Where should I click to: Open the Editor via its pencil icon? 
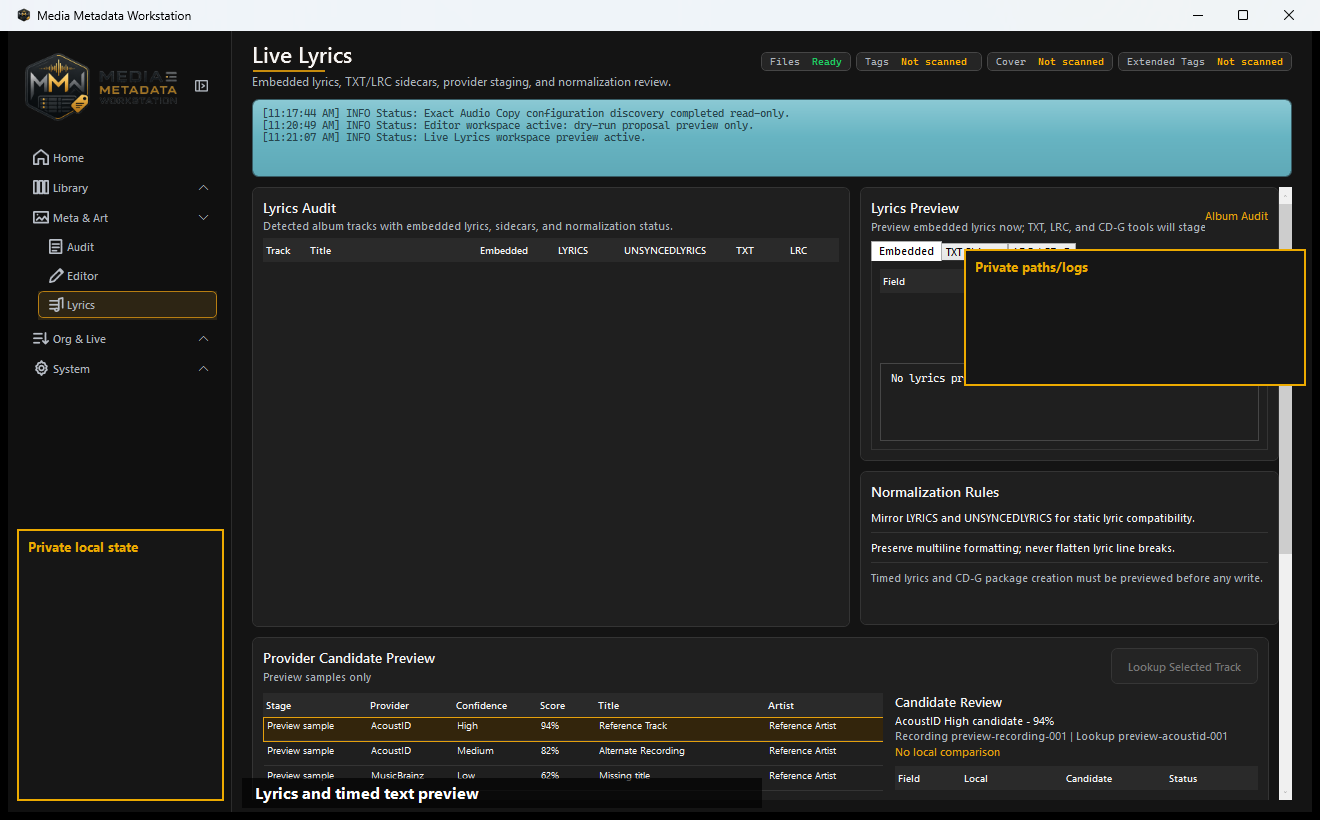point(56,276)
